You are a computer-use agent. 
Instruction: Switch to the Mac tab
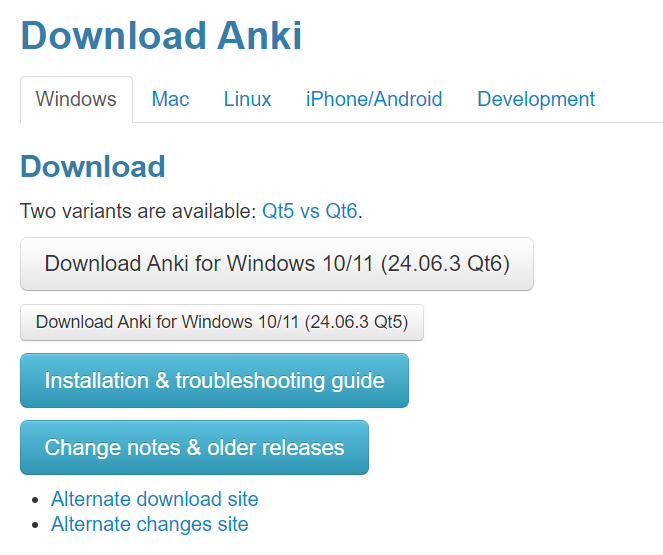[170, 99]
